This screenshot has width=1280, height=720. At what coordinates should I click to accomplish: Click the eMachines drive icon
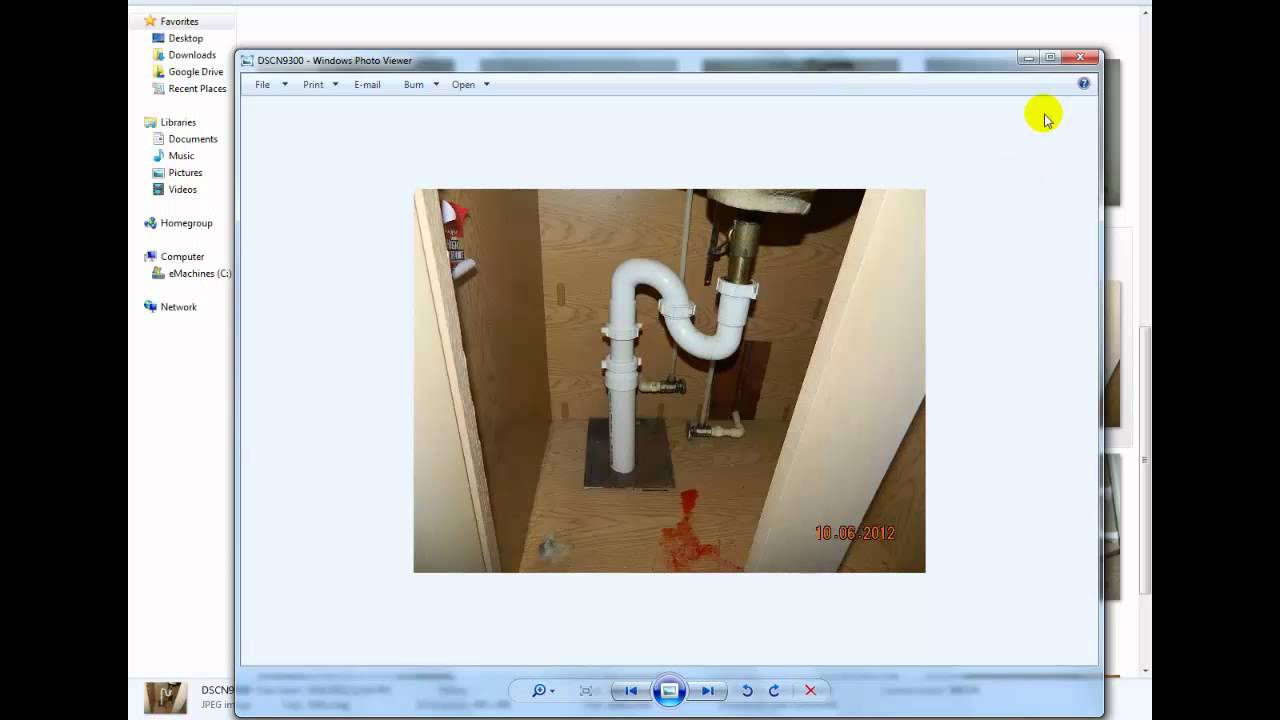158,274
